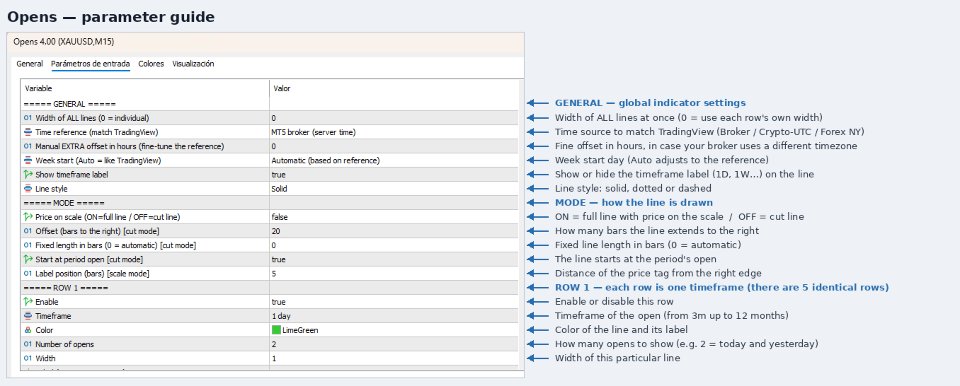Select the ===== ROW 1 ===== section row

269,287
